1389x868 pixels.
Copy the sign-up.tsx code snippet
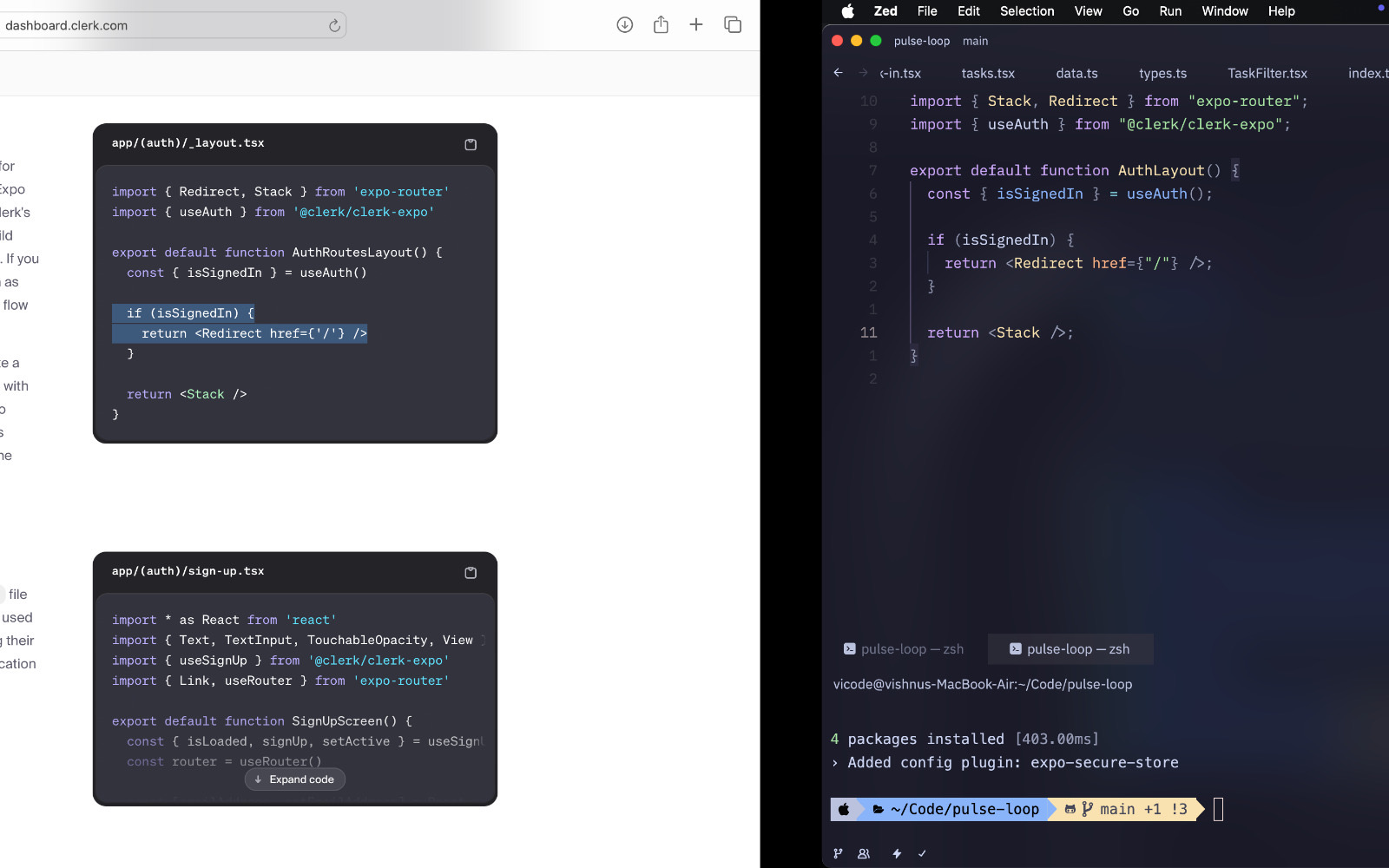[471, 573]
